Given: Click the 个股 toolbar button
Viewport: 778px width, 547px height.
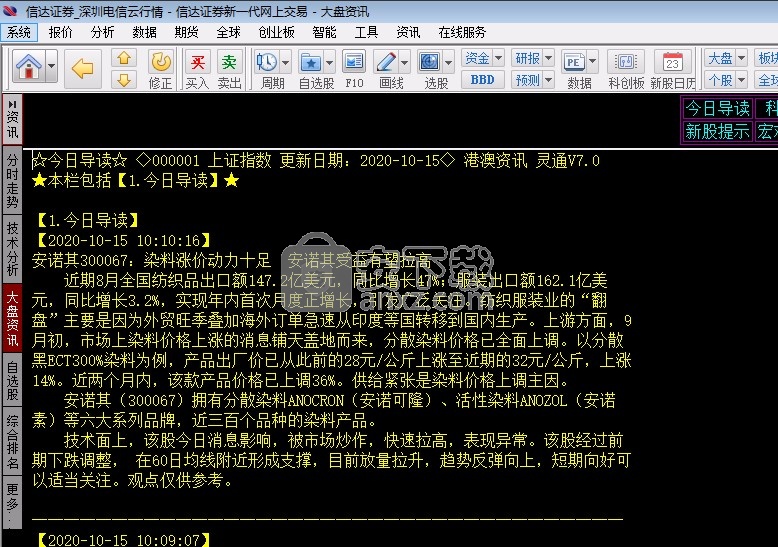Looking at the screenshot, I should click(720, 79).
